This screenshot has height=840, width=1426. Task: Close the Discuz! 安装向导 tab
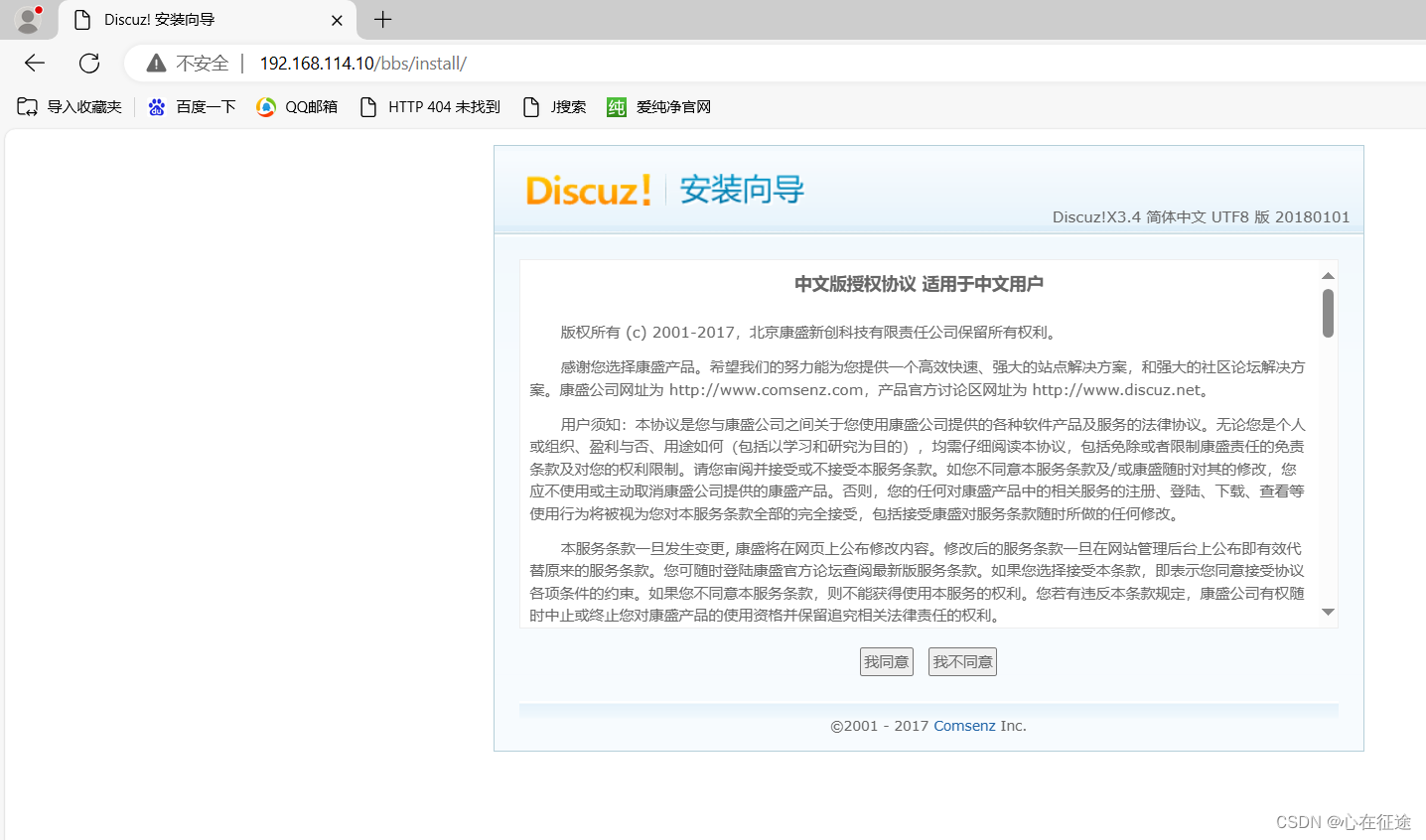click(337, 20)
